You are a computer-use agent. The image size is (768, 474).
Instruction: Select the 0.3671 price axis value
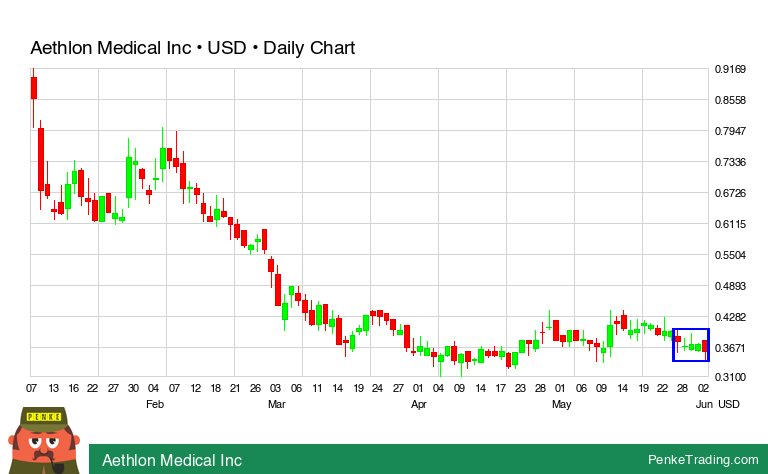click(730, 348)
